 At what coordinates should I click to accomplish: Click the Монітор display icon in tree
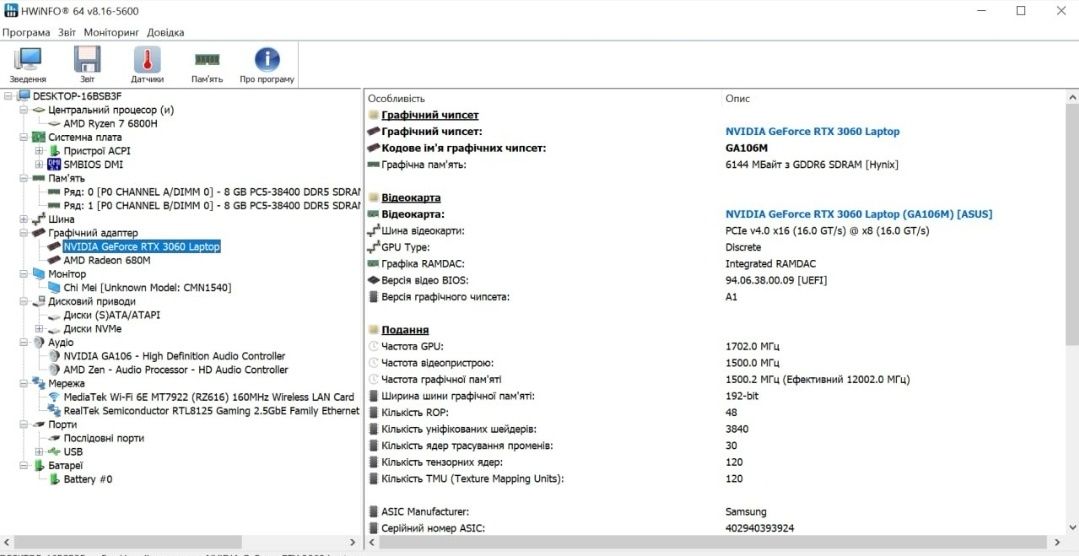point(39,274)
